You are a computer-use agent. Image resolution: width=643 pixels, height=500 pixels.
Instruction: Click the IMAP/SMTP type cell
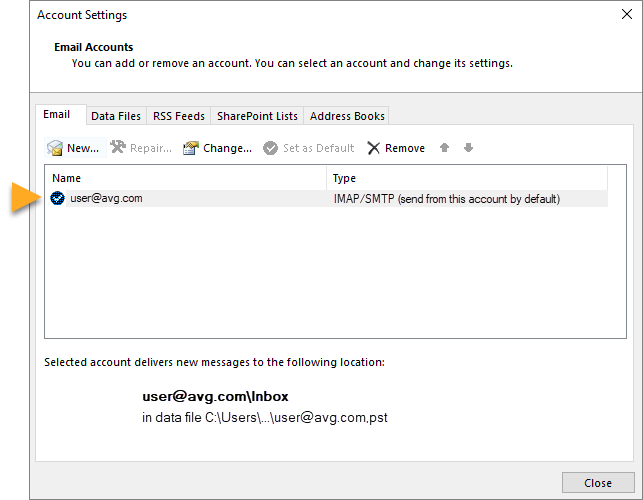tap(446, 199)
